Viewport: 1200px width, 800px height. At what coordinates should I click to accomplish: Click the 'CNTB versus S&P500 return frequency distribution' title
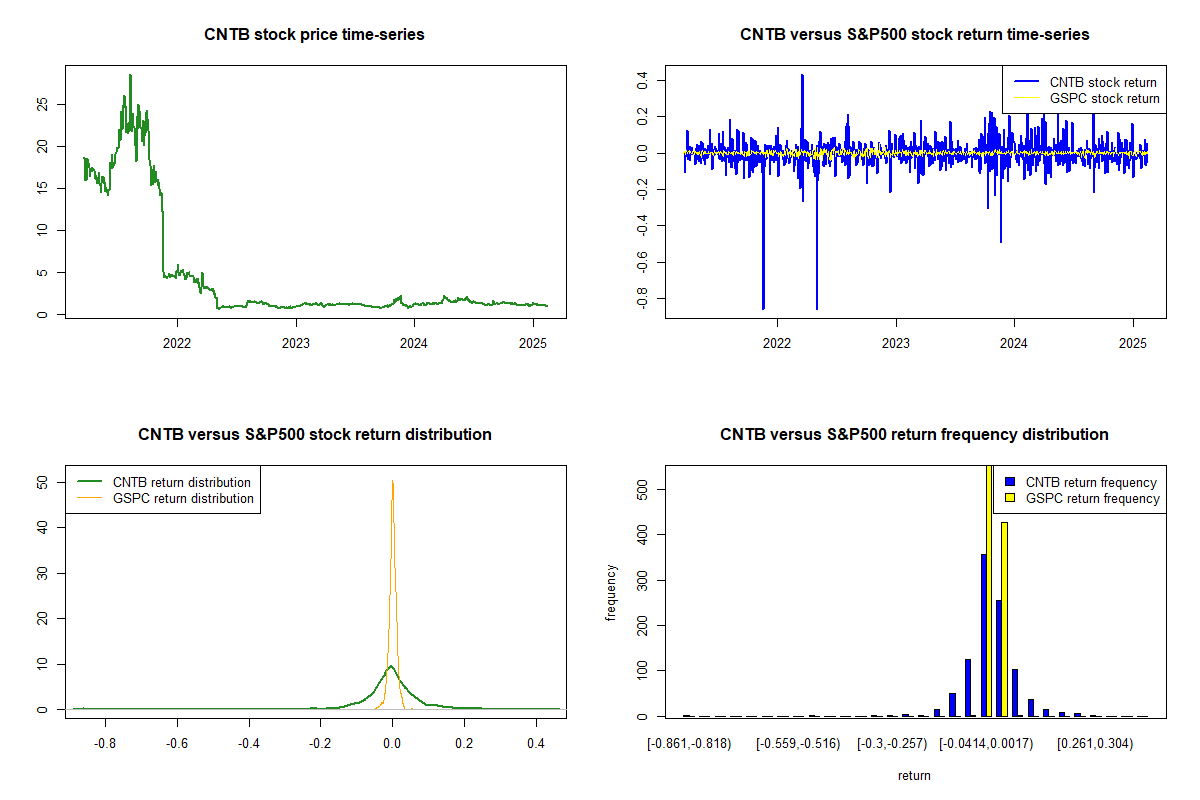914,435
